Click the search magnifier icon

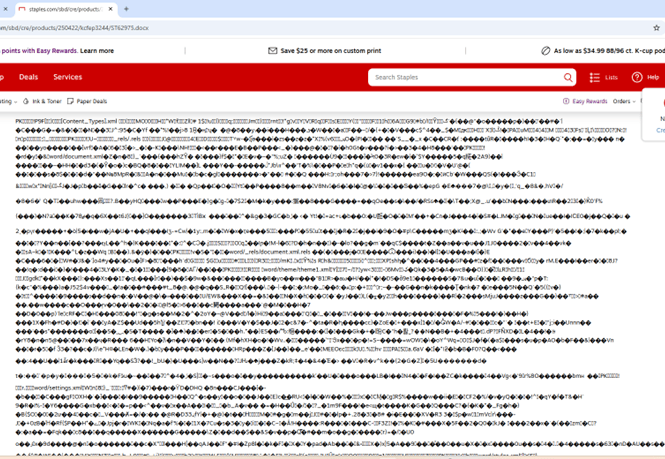tap(568, 77)
